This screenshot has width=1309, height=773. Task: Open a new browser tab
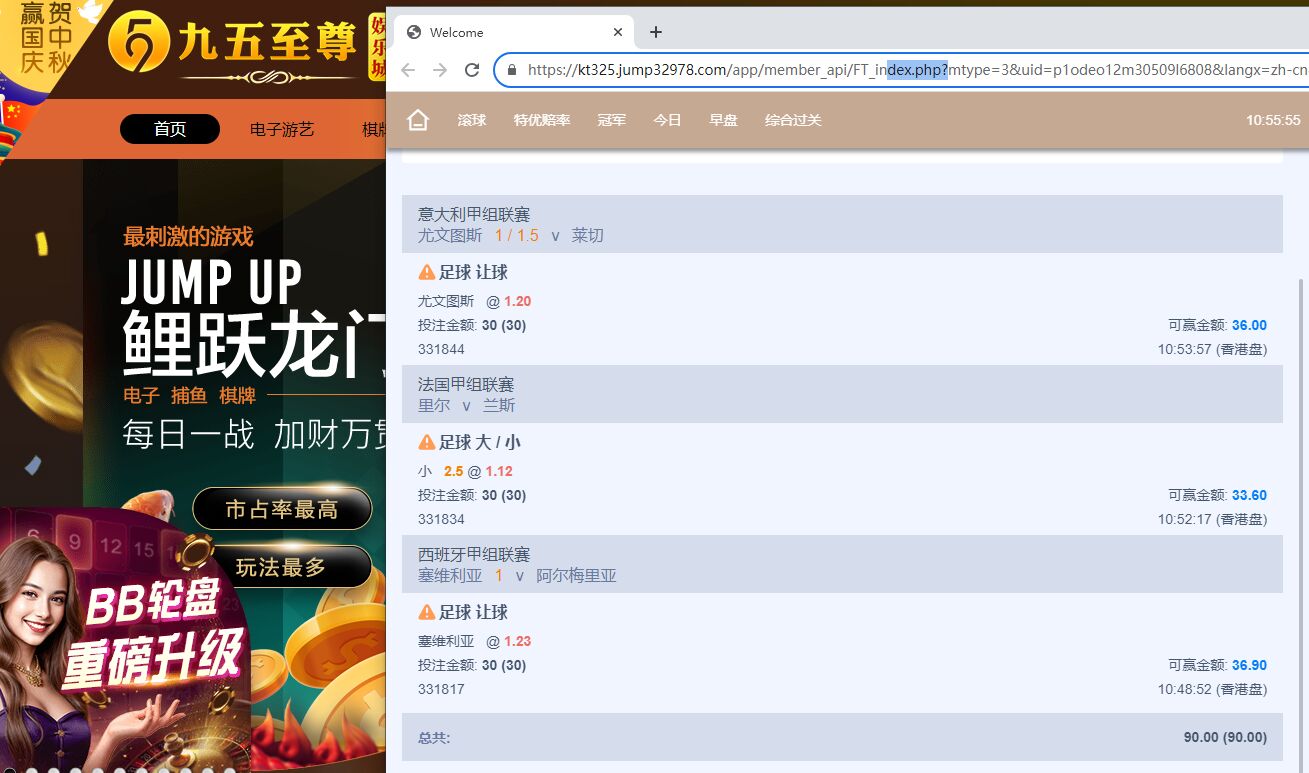pos(656,32)
